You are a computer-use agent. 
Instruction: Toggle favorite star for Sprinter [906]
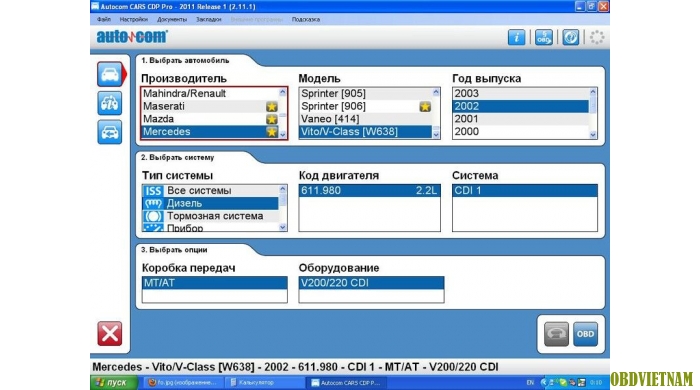click(x=425, y=106)
